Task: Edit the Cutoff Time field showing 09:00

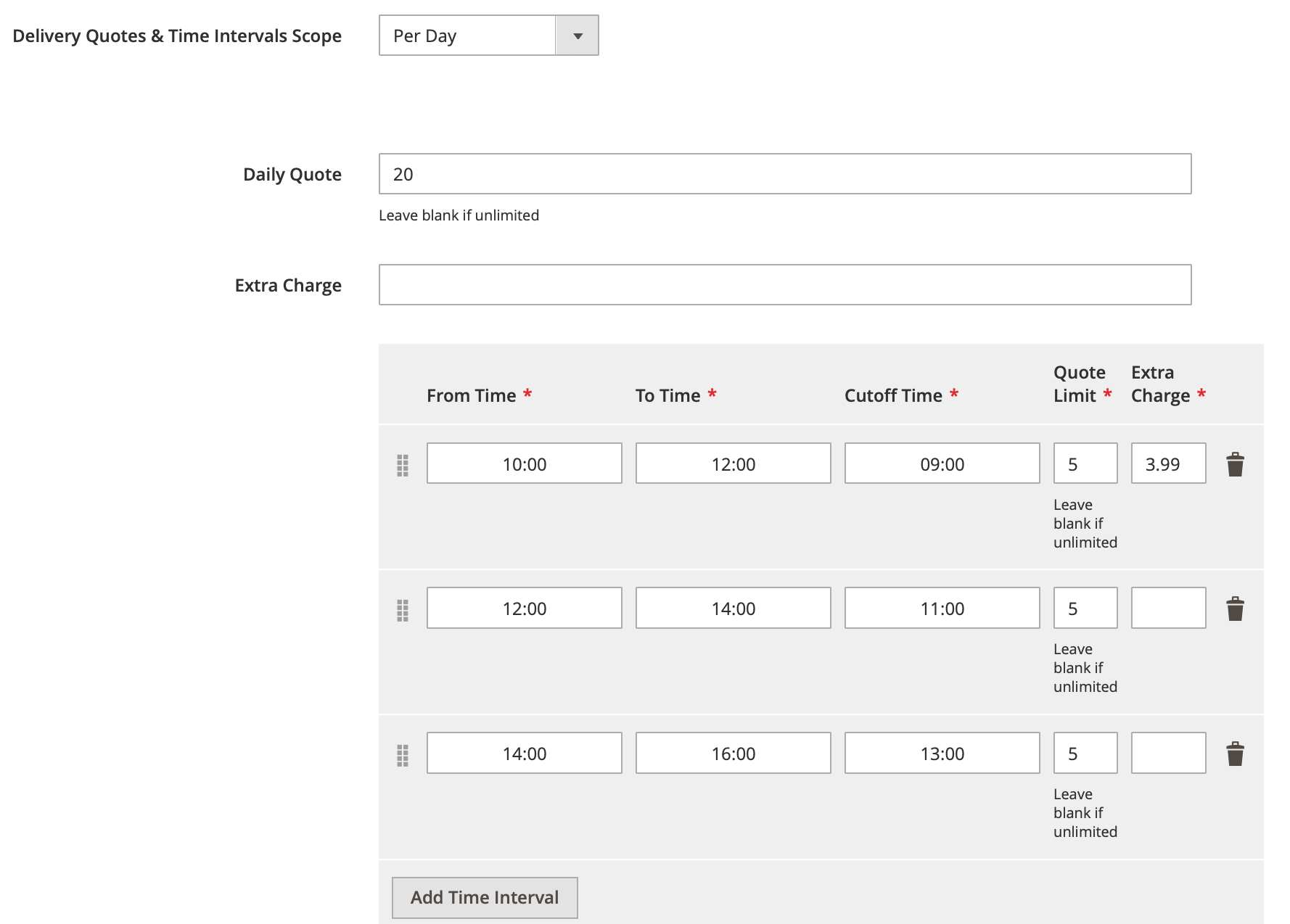Action: 942,463
